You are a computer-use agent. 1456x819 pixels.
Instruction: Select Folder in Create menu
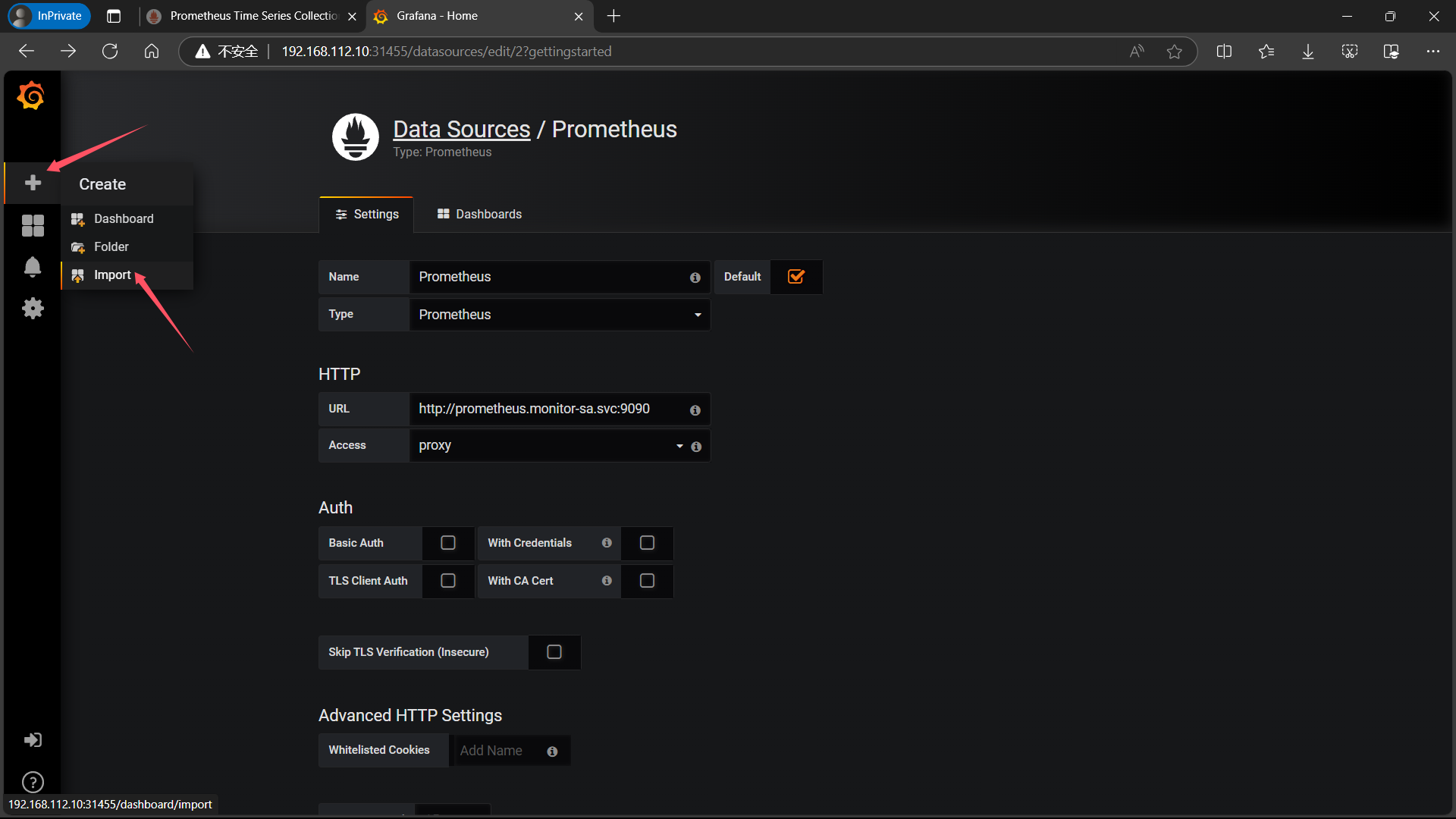coord(111,247)
